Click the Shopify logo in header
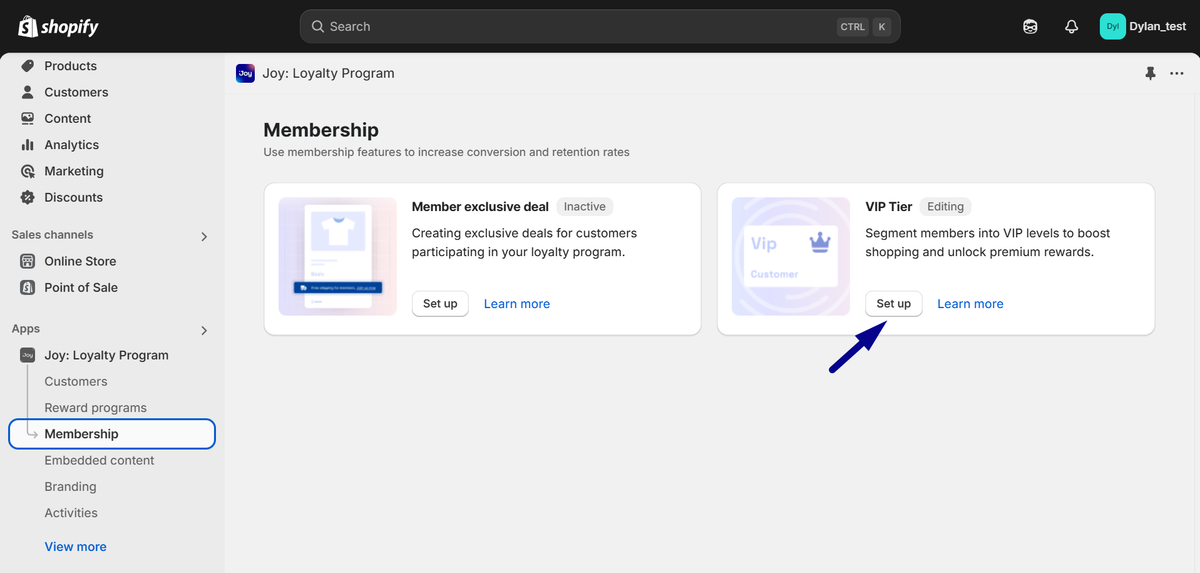This screenshot has height=573, width=1200. [58, 26]
